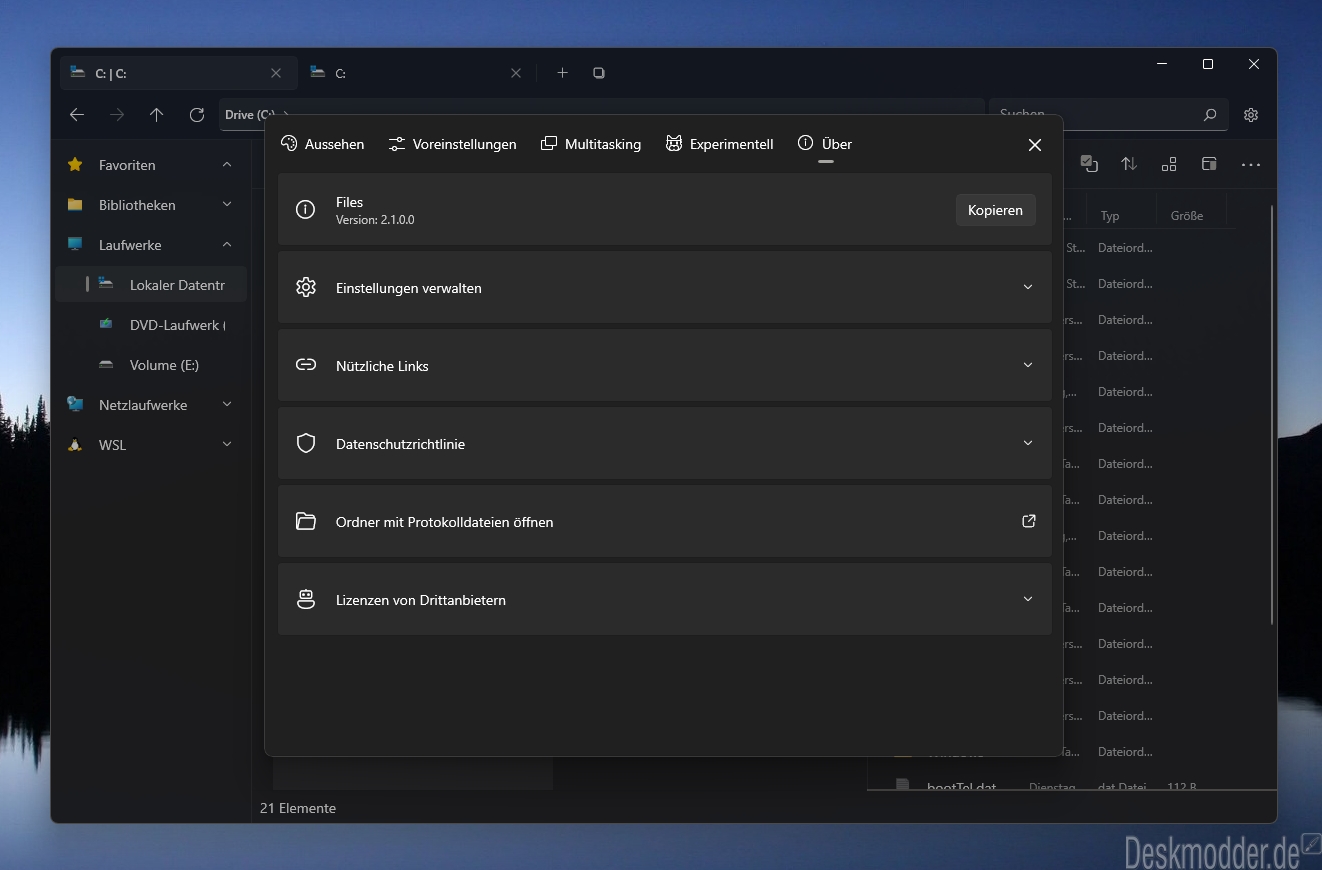
Task: Select the Experimentell tab
Action: tap(719, 144)
